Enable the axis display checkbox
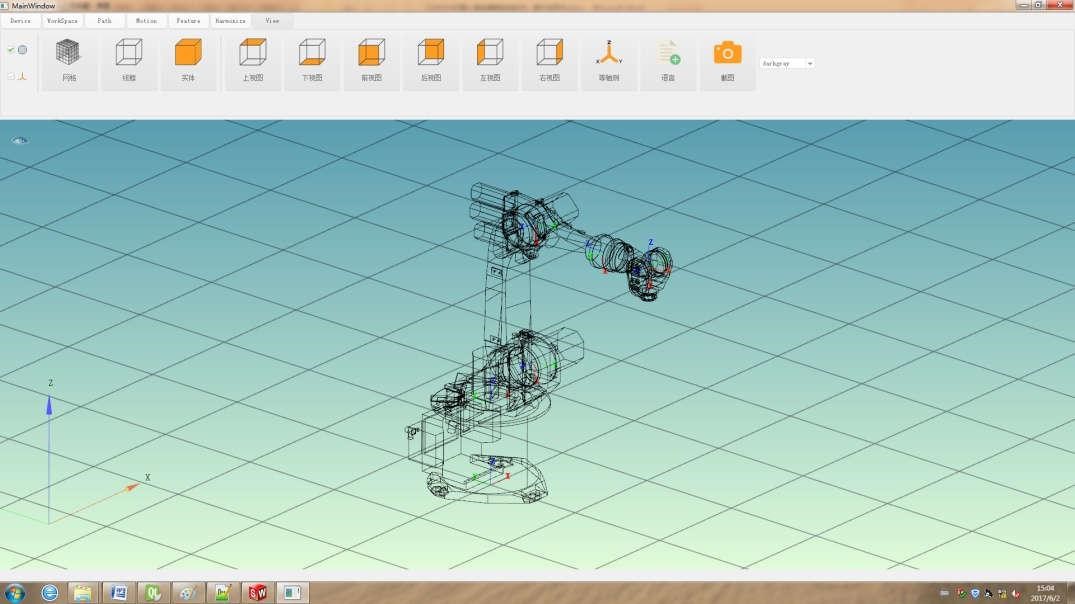Viewport: 1075px width, 604px height. click(11, 76)
